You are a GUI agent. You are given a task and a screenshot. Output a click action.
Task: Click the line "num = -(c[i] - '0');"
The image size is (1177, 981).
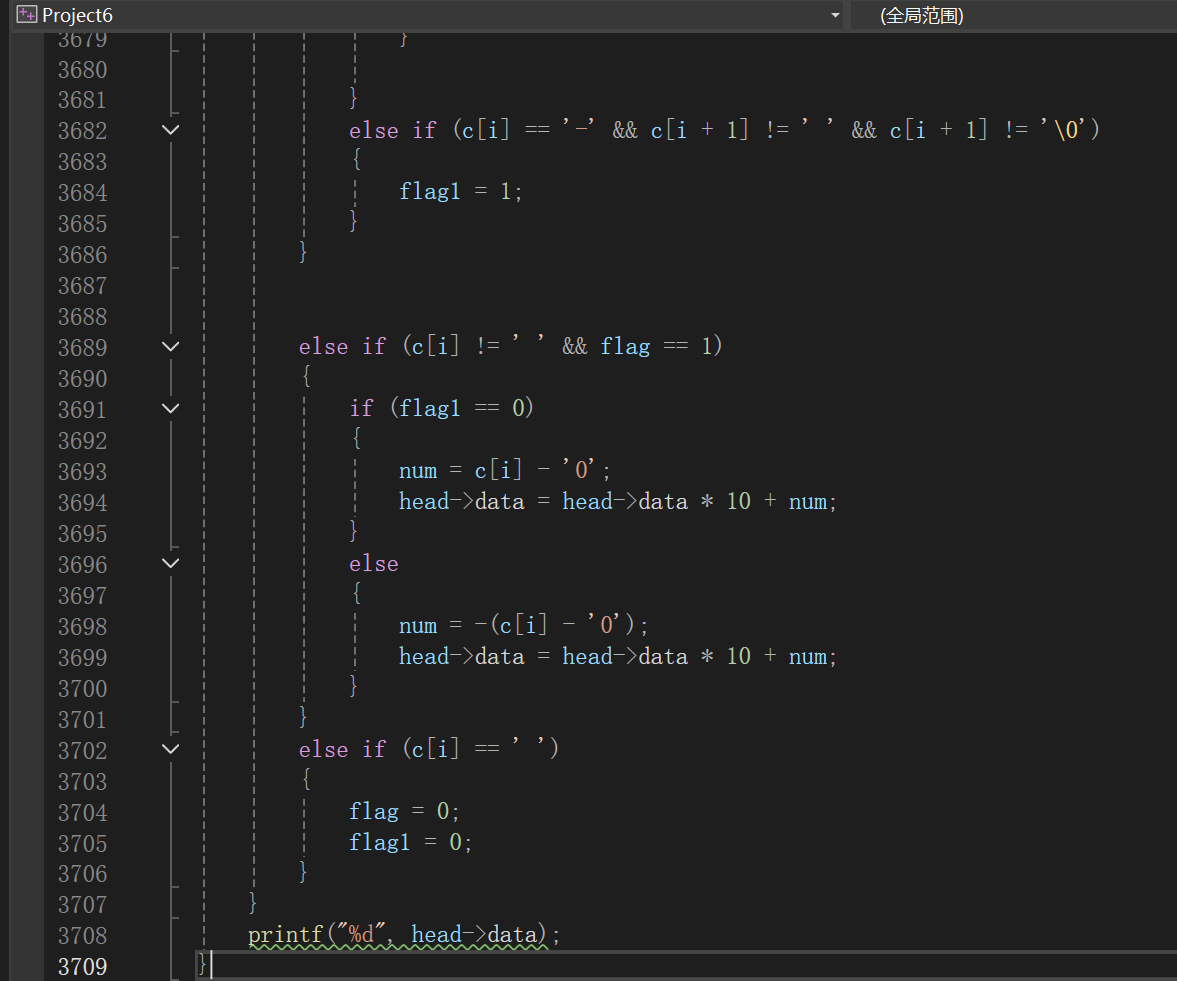(x=523, y=625)
